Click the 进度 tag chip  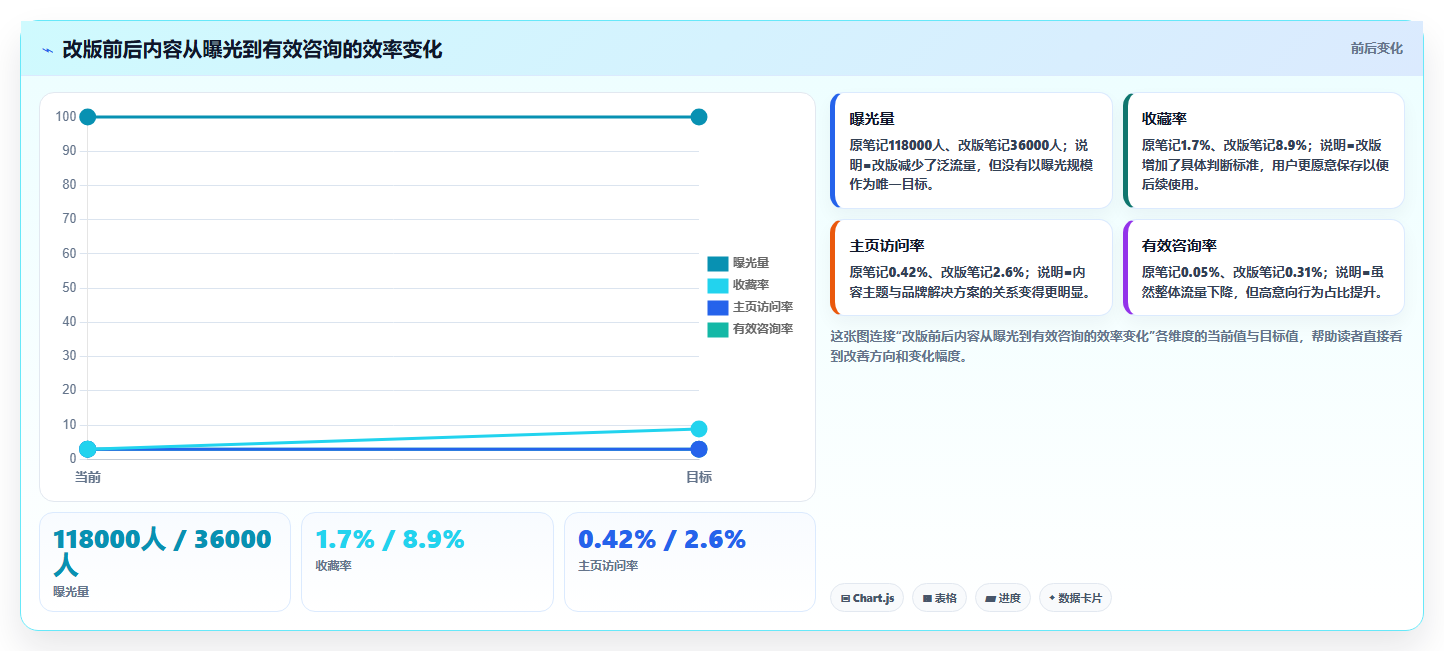[1003, 598]
